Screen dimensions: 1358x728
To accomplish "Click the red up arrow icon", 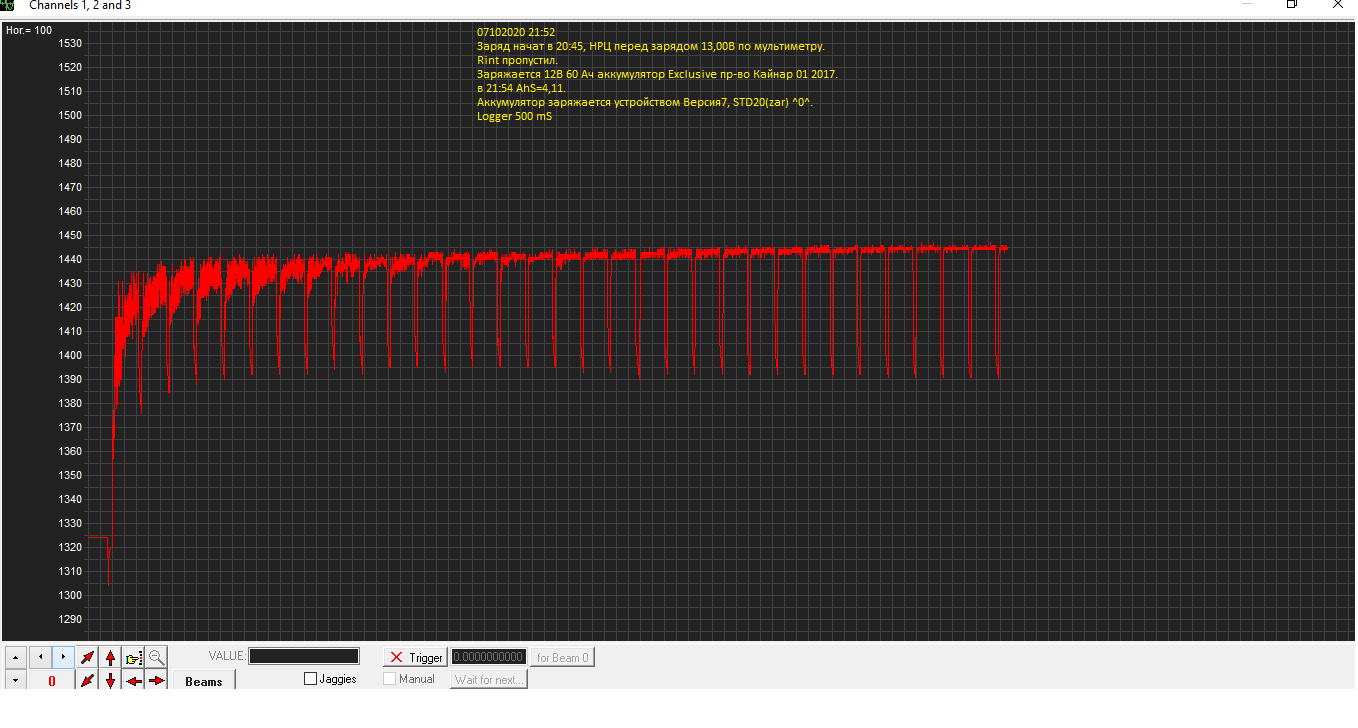I will [110, 657].
